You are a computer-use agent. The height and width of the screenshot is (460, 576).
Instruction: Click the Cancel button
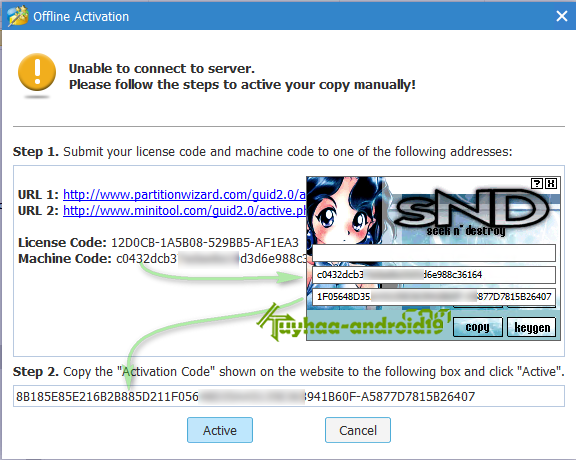point(358,430)
